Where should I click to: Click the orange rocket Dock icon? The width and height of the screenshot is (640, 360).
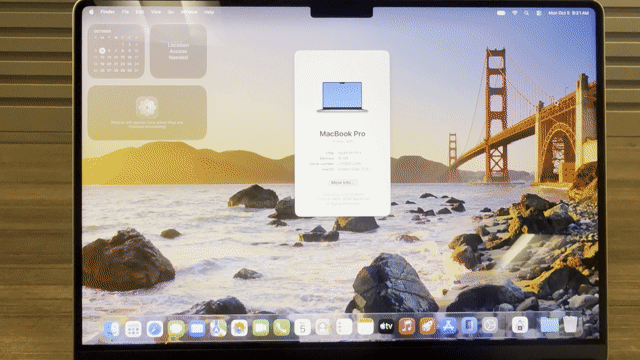coord(427,326)
